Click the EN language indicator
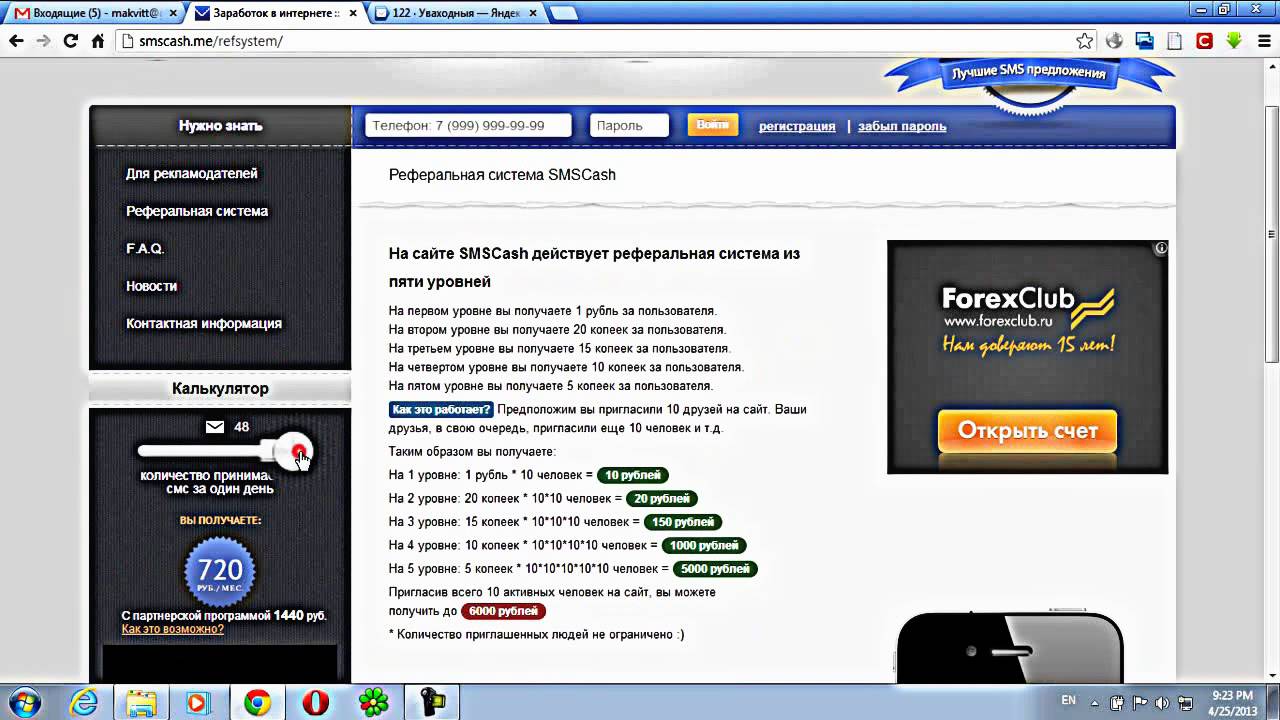1280x720 pixels. click(1068, 700)
